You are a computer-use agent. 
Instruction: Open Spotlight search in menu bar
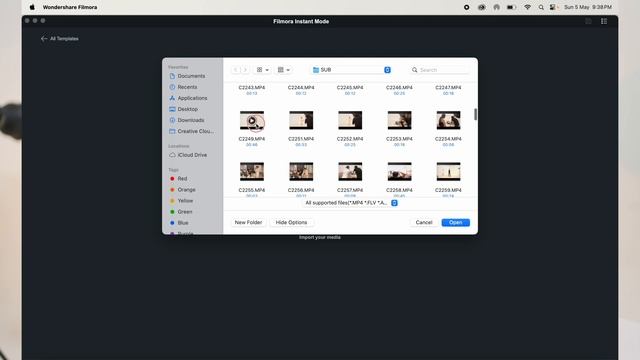tap(541, 7)
